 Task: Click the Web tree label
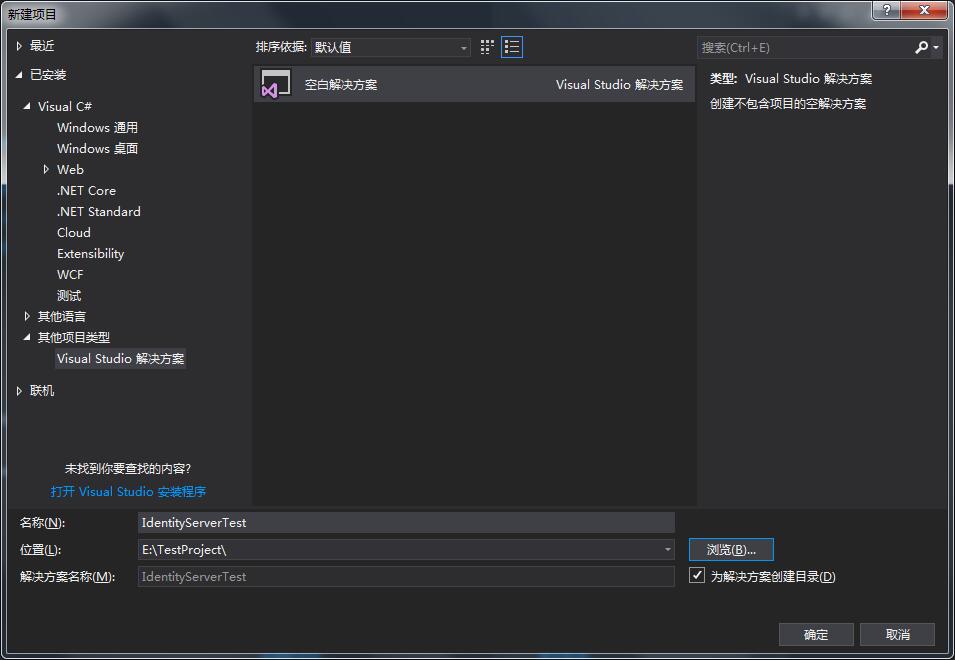[x=70, y=169]
